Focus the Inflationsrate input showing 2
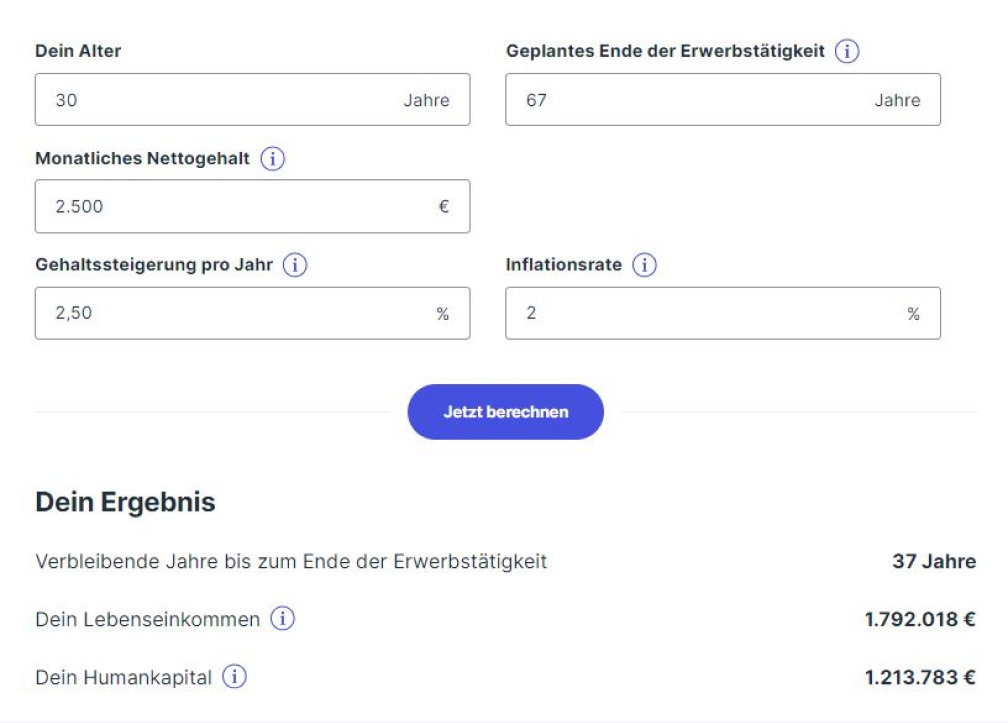This screenshot has width=1008, height=723. point(723,313)
